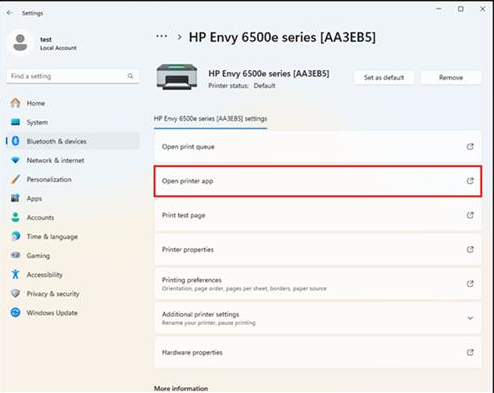Click the search magnifier icon
Viewport: 494px width, 393px height.
point(130,76)
